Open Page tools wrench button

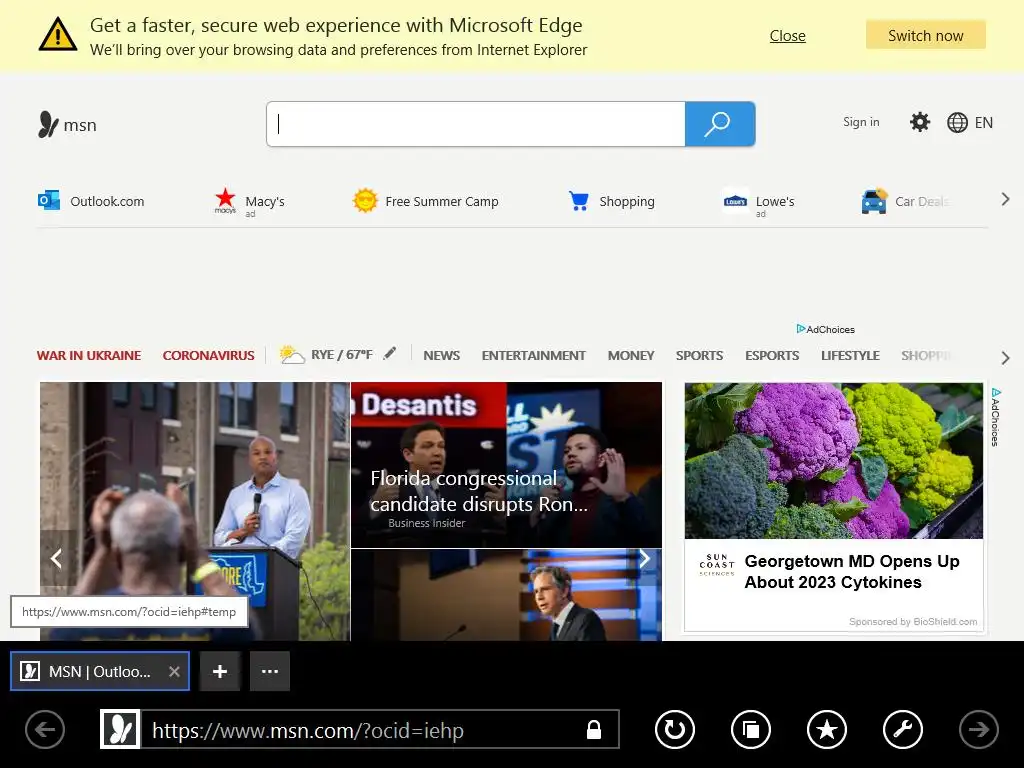(903, 729)
